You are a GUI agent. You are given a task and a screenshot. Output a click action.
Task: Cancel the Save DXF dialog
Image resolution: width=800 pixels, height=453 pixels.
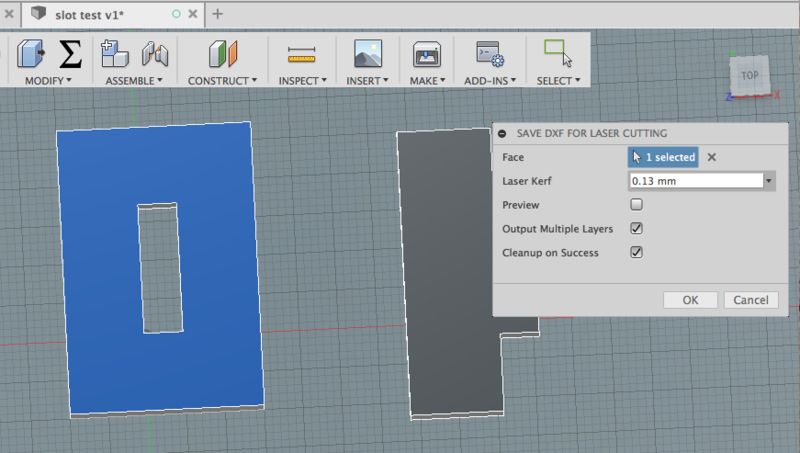751,300
